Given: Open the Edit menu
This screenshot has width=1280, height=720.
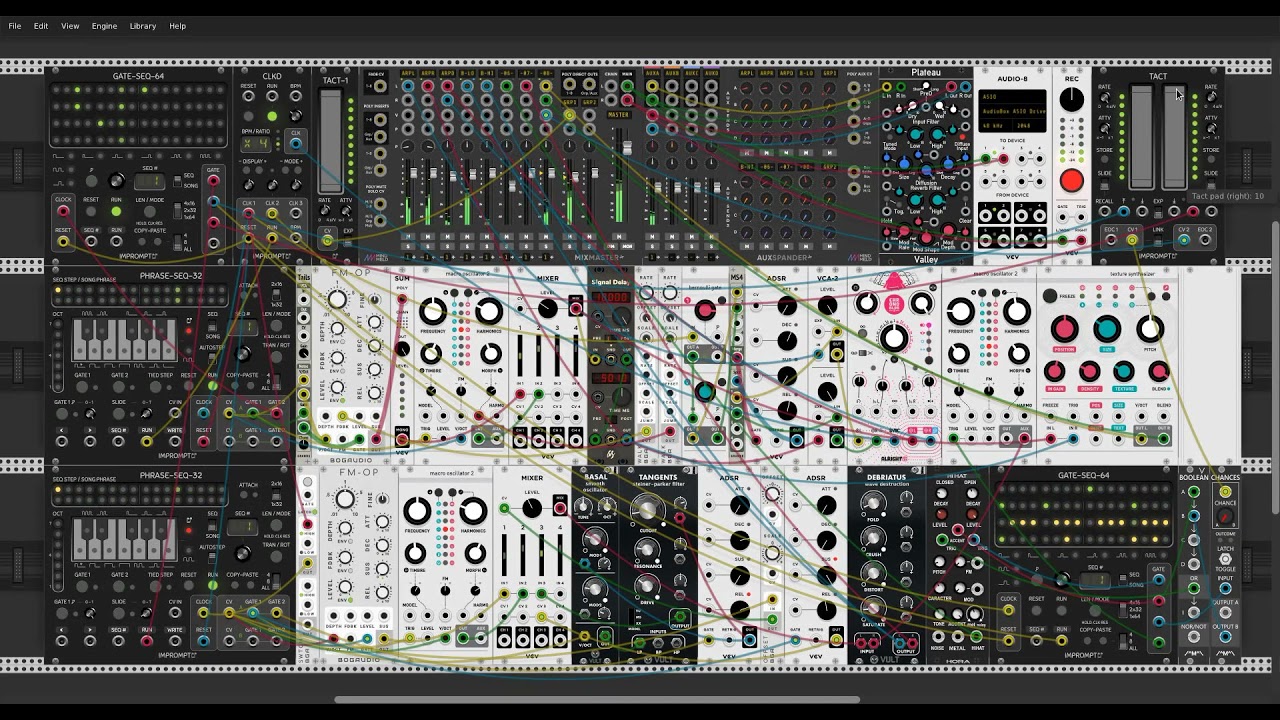Looking at the screenshot, I should (41, 26).
